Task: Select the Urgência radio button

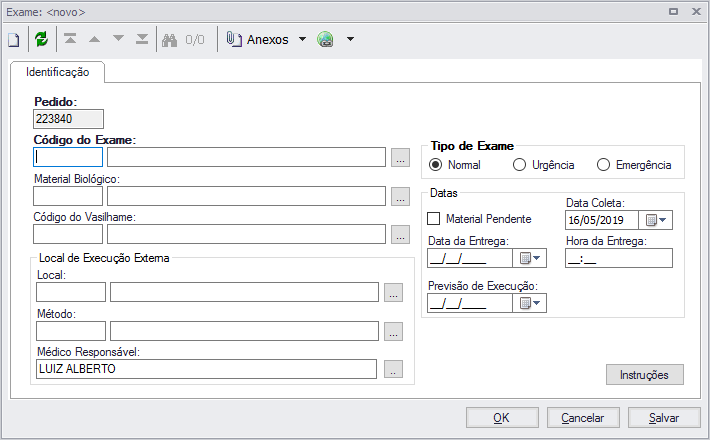Action: pyautogui.click(x=519, y=165)
